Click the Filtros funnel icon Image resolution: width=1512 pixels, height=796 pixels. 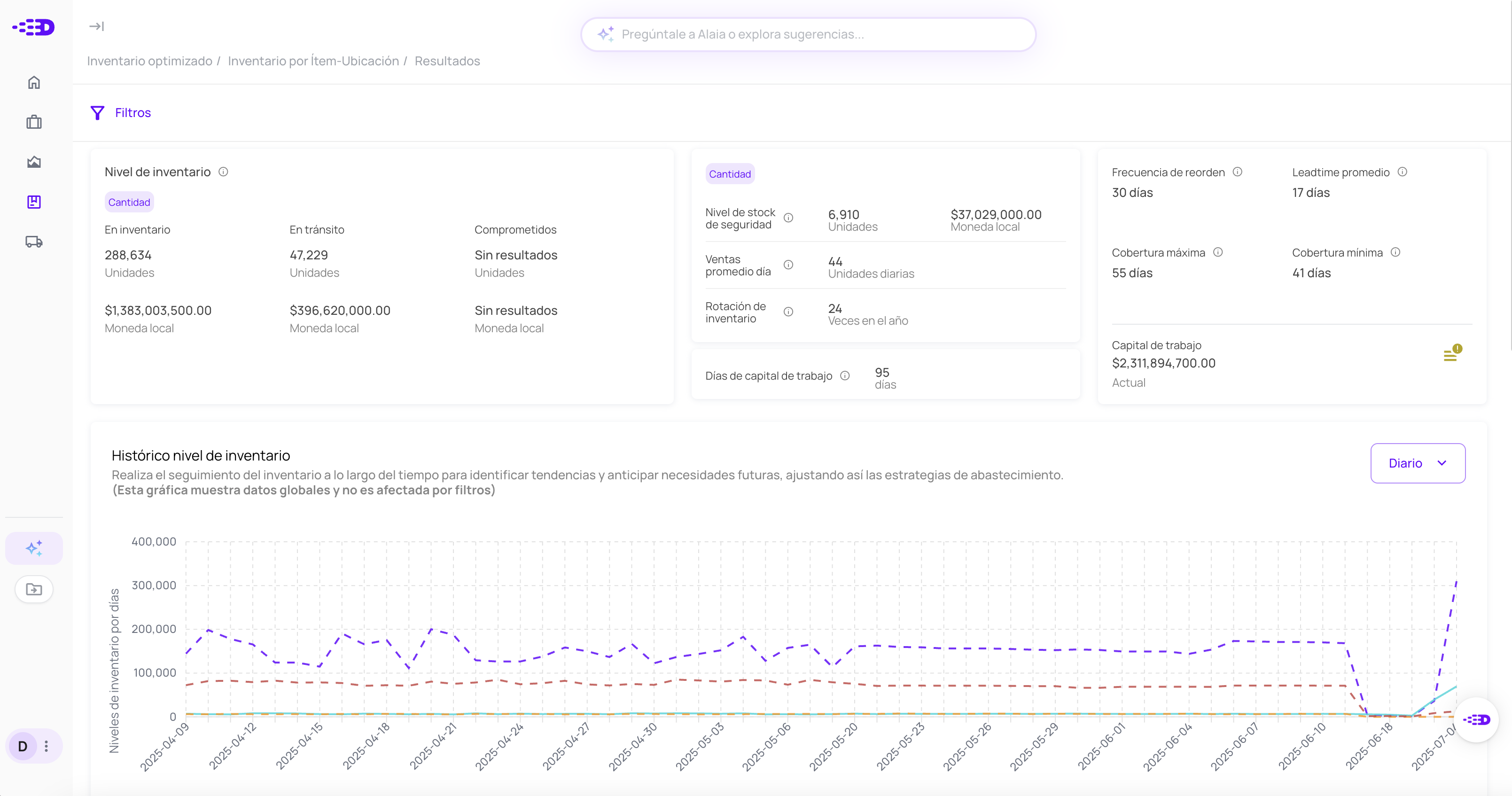[x=97, y=113]
